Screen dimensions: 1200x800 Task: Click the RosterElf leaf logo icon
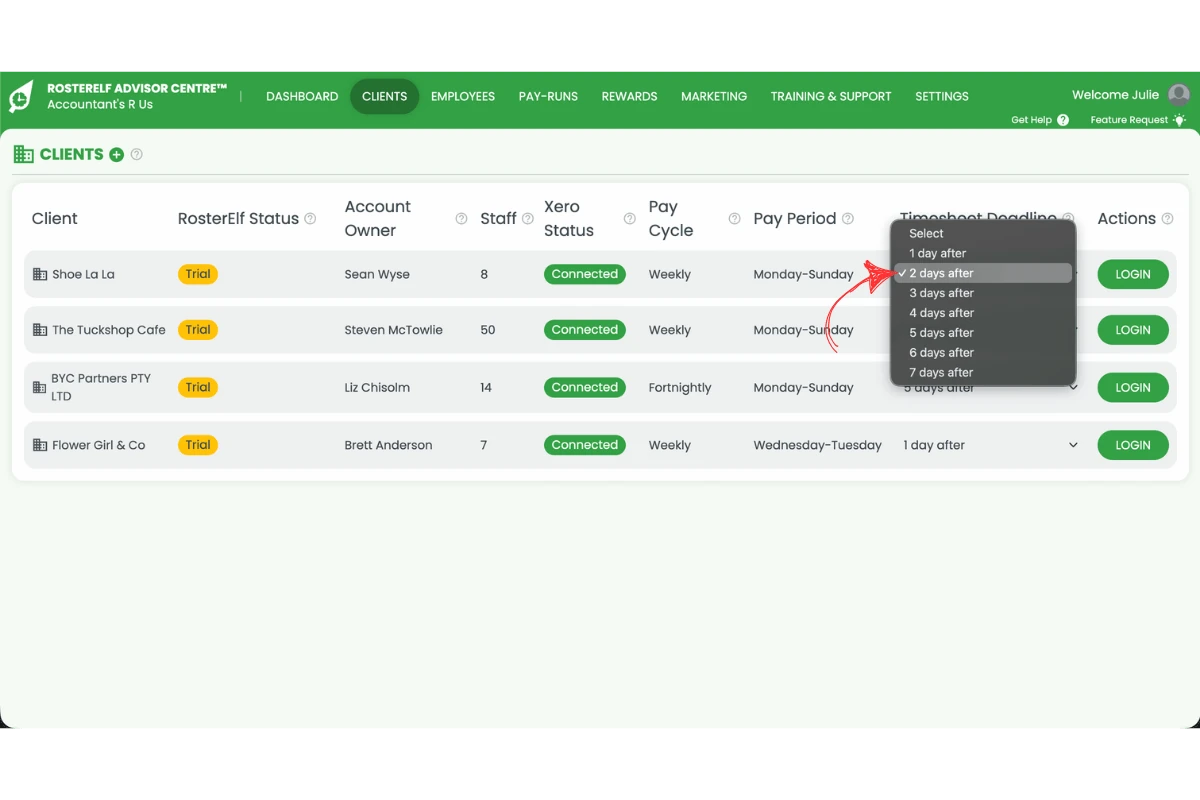(x=21, y=97)
